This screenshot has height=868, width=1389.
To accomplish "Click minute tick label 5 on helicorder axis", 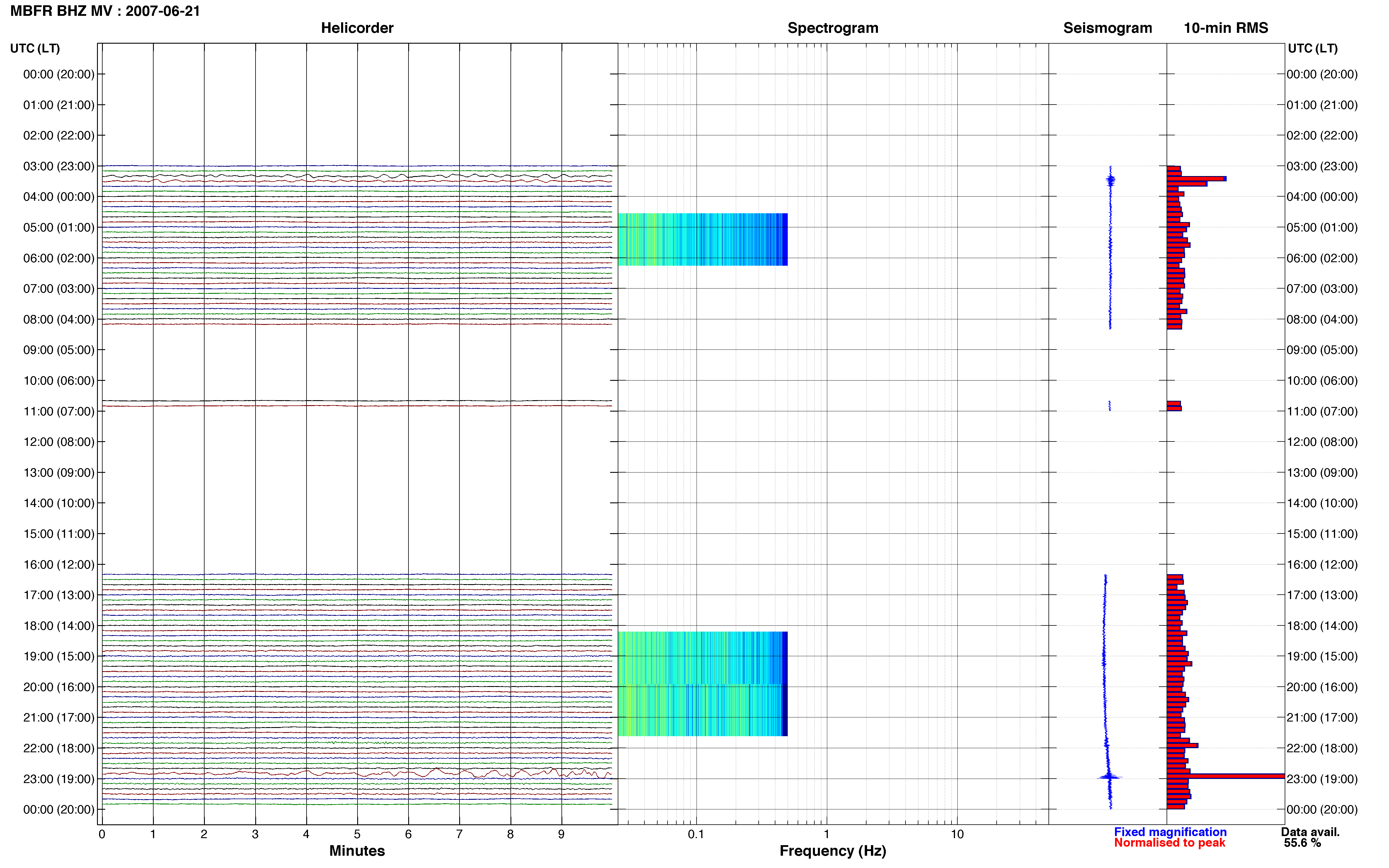I will tap(357, 834).
